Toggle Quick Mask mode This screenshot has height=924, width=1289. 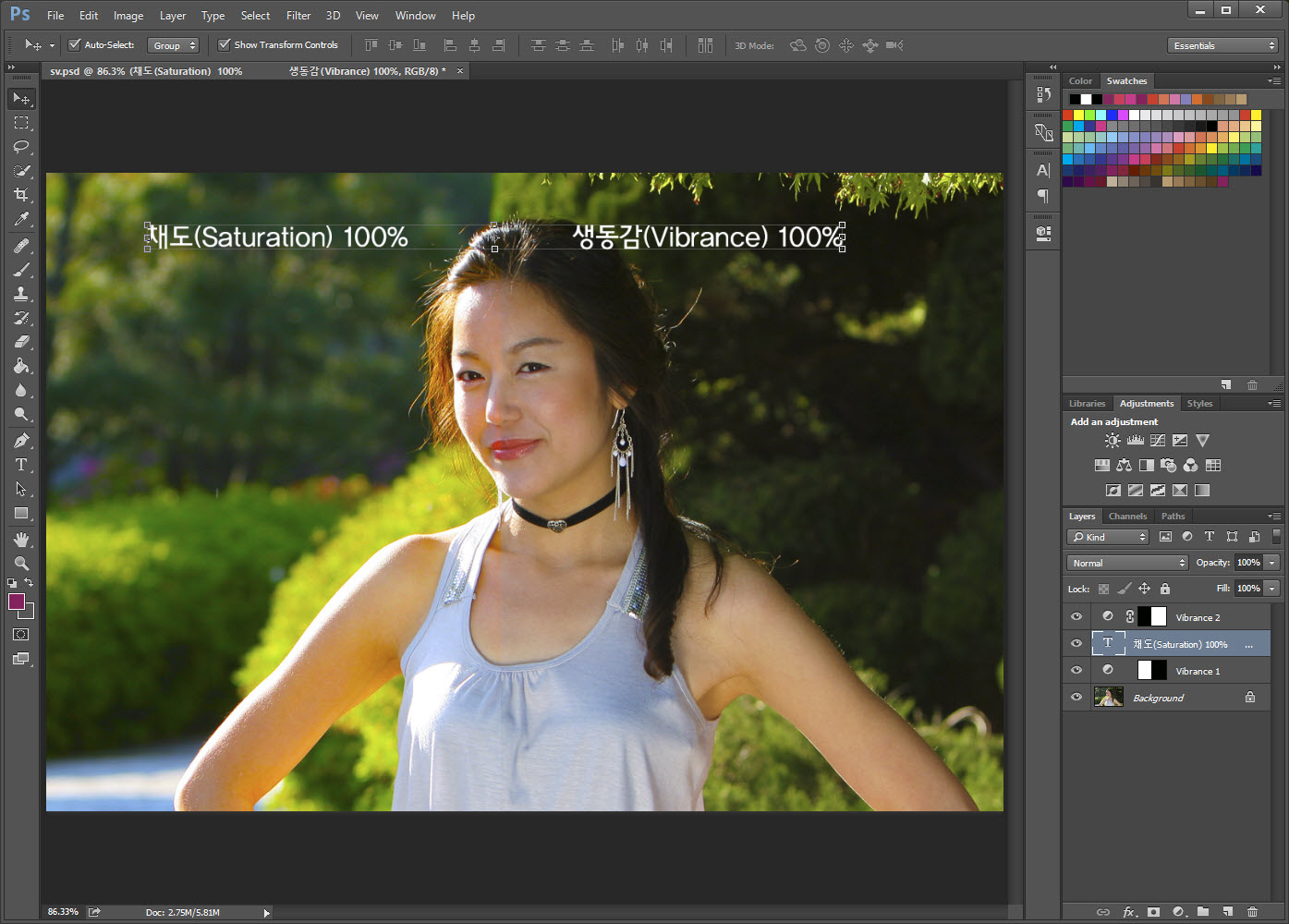[x=21, y=635]
